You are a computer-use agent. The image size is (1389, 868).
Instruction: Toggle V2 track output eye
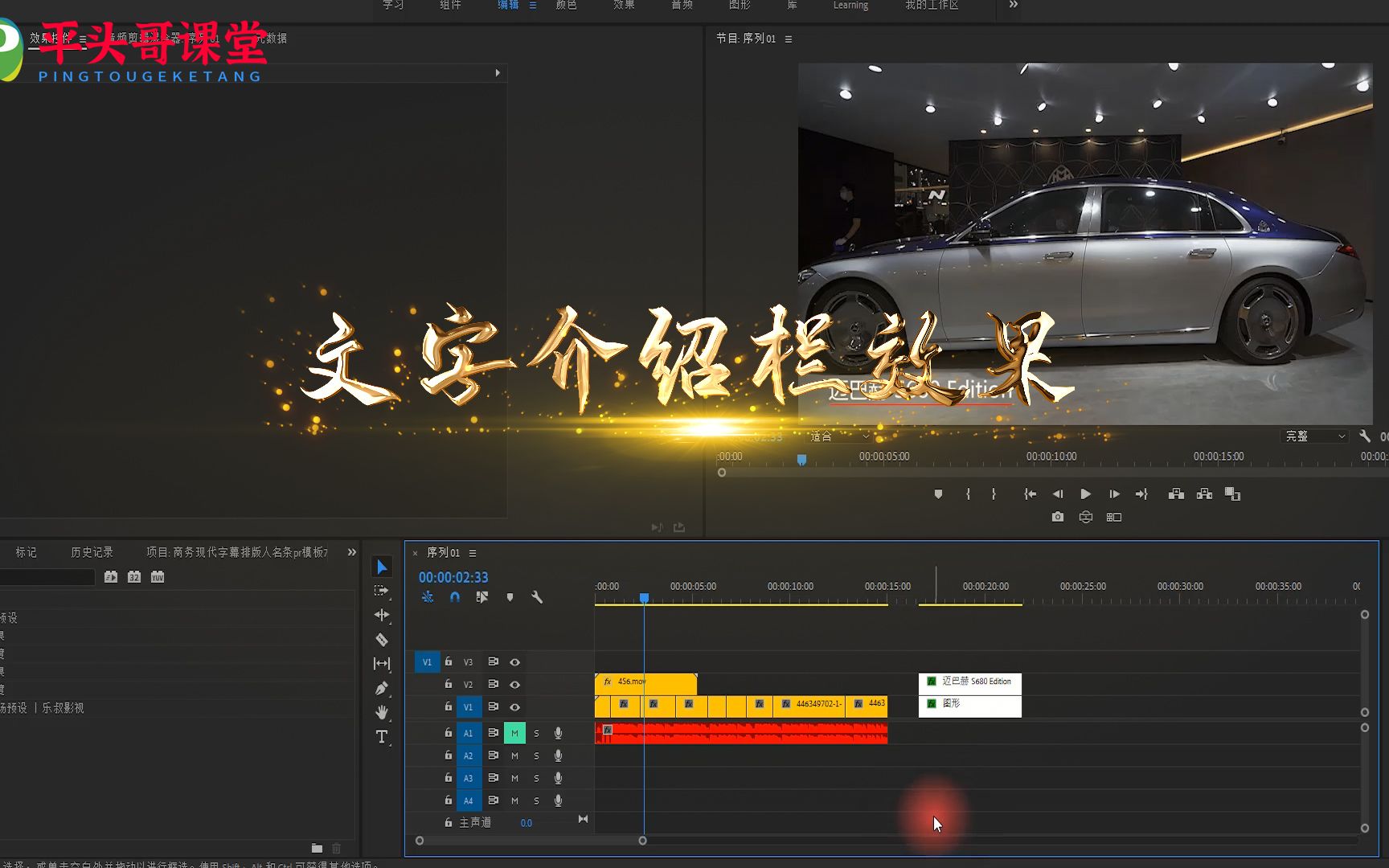(x=515, y=685)
